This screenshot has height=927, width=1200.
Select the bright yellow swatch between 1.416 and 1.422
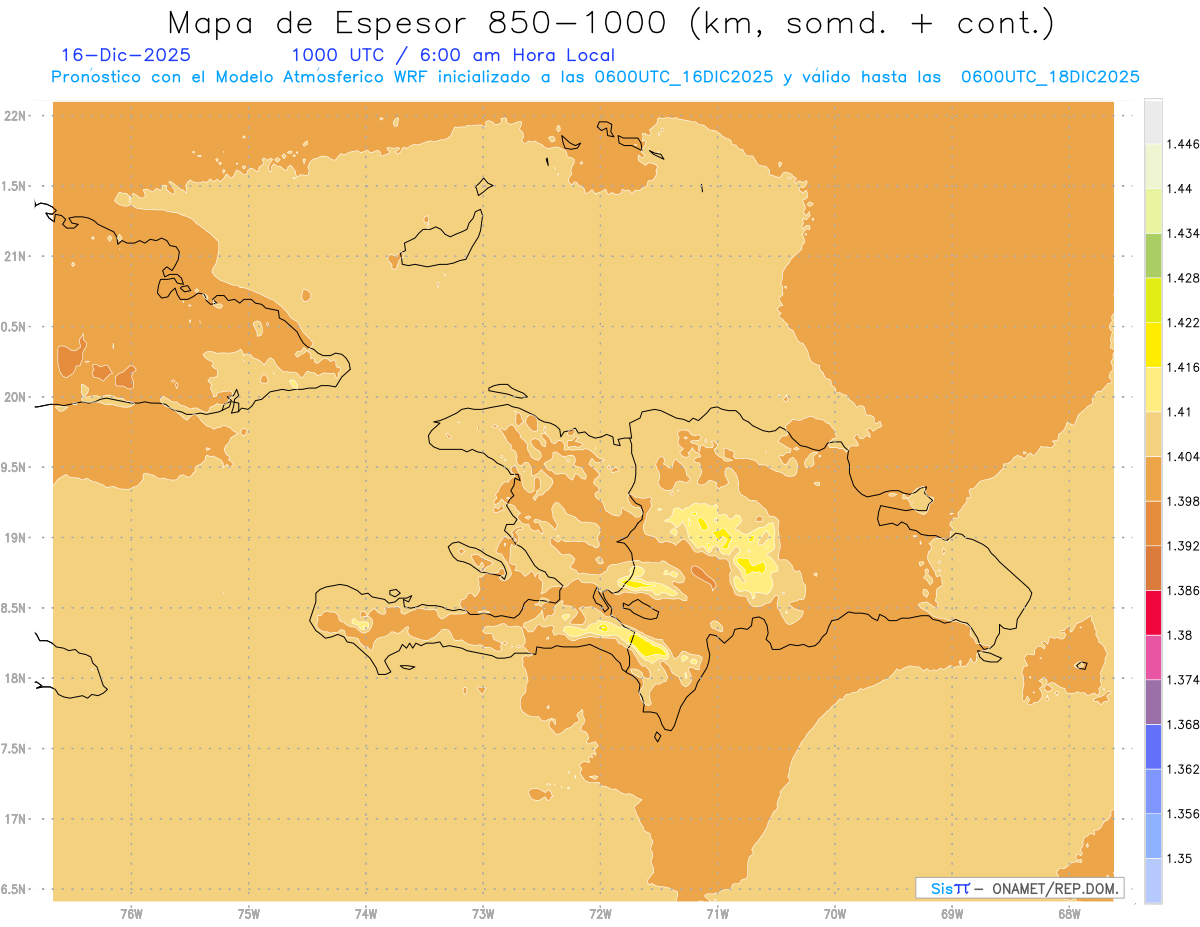click(x=1153, y=344)
